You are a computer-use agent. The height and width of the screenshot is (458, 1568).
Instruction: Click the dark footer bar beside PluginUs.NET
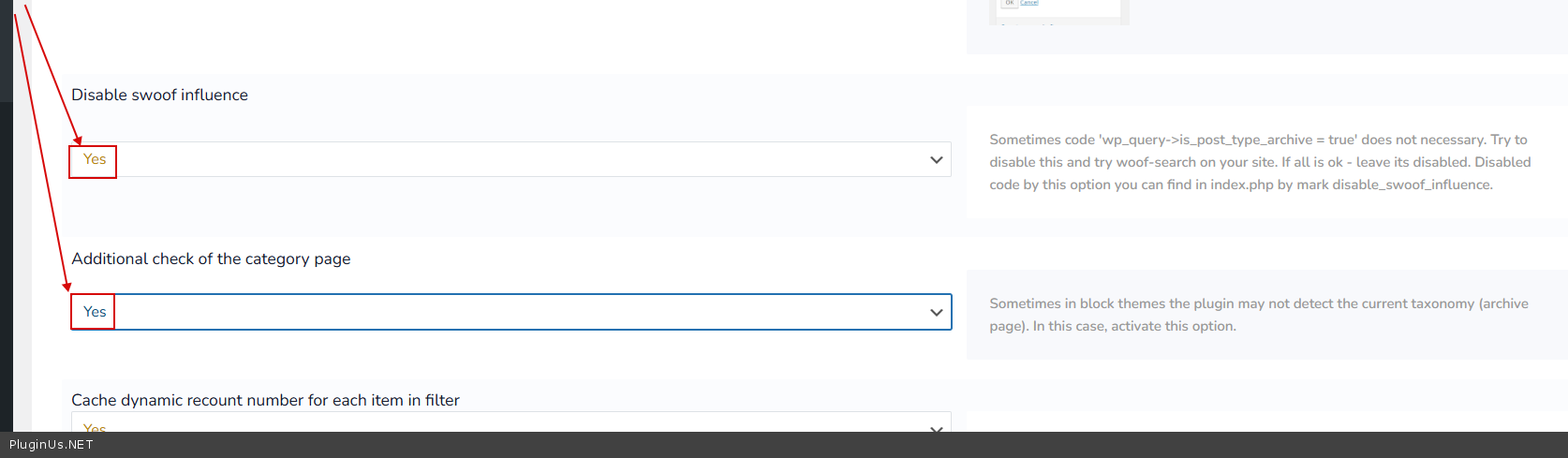(749, 445)
